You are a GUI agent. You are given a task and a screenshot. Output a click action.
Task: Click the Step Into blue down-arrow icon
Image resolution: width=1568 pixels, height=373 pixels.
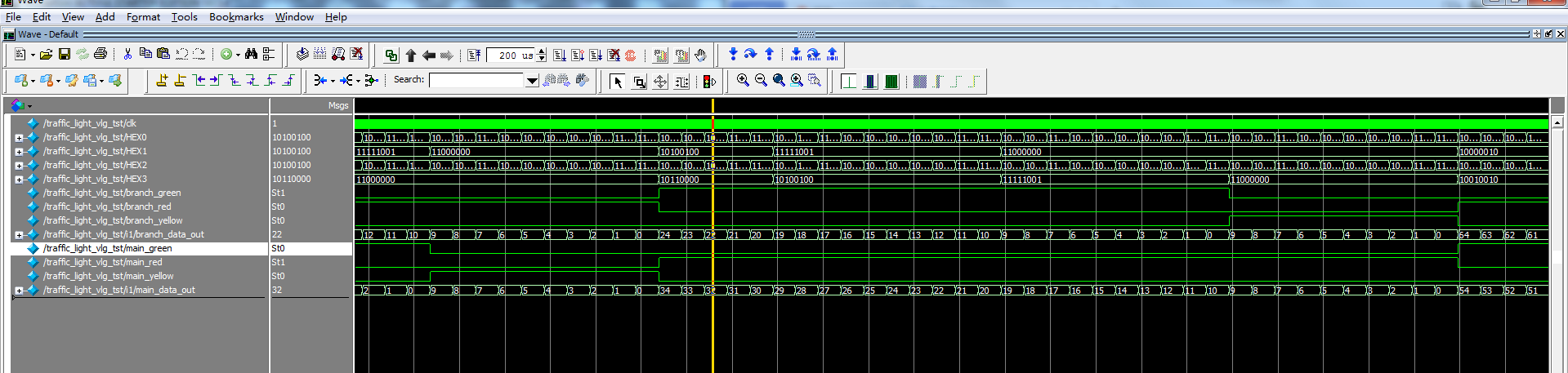(733, 54)
